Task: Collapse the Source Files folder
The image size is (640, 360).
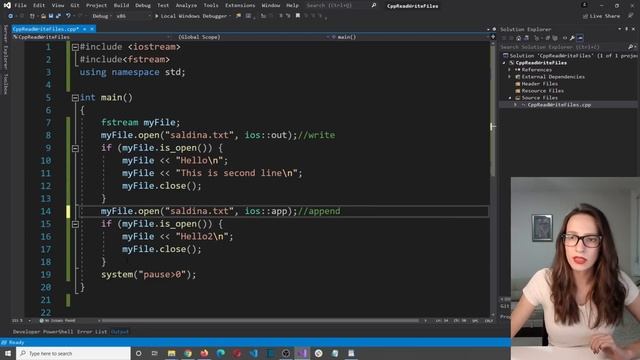Action: 509,98
